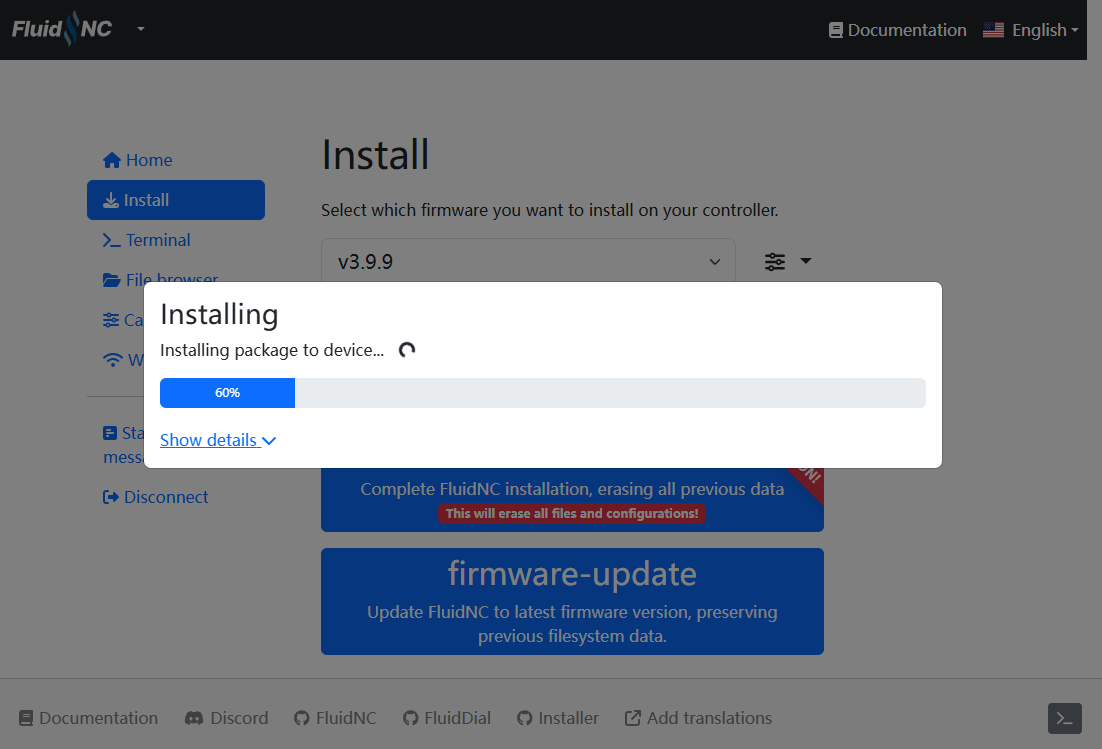Screen dimensions: 1102x749
Task: Expand the caret next to filter sliders icon
Action: point(806,261)
